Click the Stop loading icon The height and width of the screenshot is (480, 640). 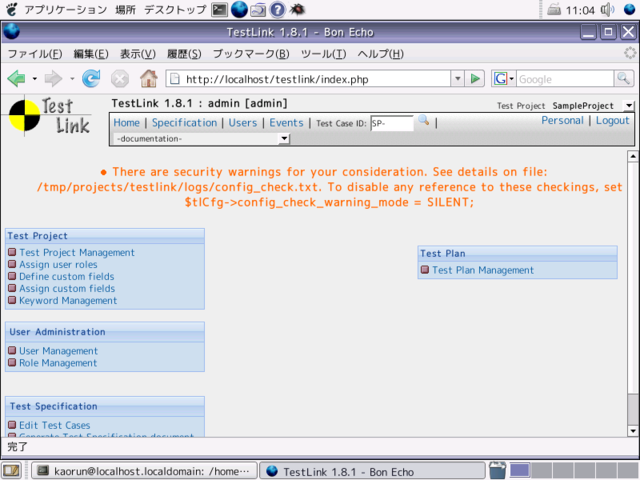120,79
